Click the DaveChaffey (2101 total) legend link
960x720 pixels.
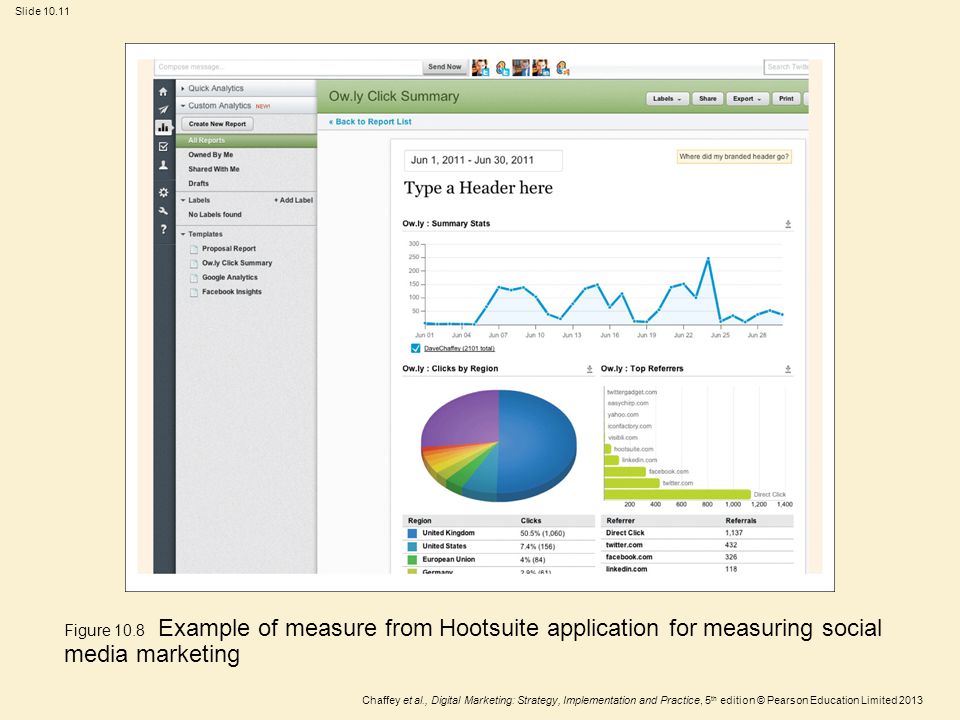coord(459,348)
